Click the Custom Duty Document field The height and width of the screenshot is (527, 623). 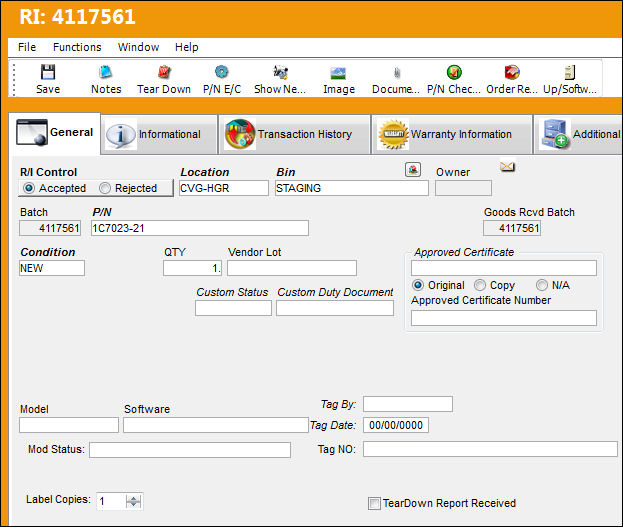click(x=335, y=308)
